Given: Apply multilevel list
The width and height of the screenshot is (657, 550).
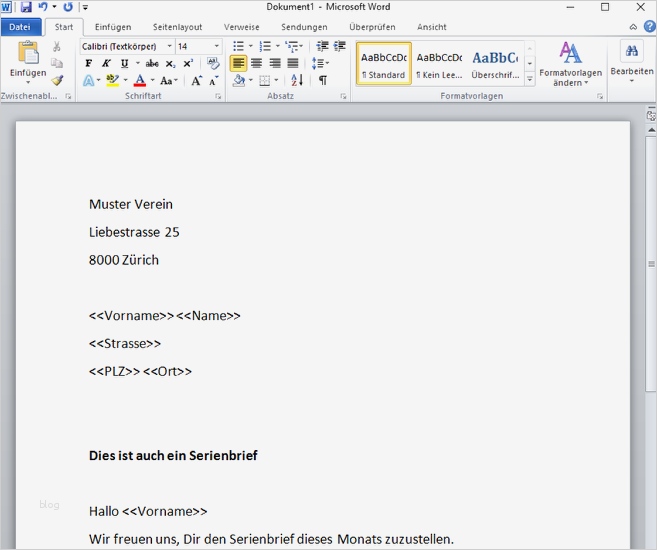Looking at the screenshot, I should tap(291, 46).
